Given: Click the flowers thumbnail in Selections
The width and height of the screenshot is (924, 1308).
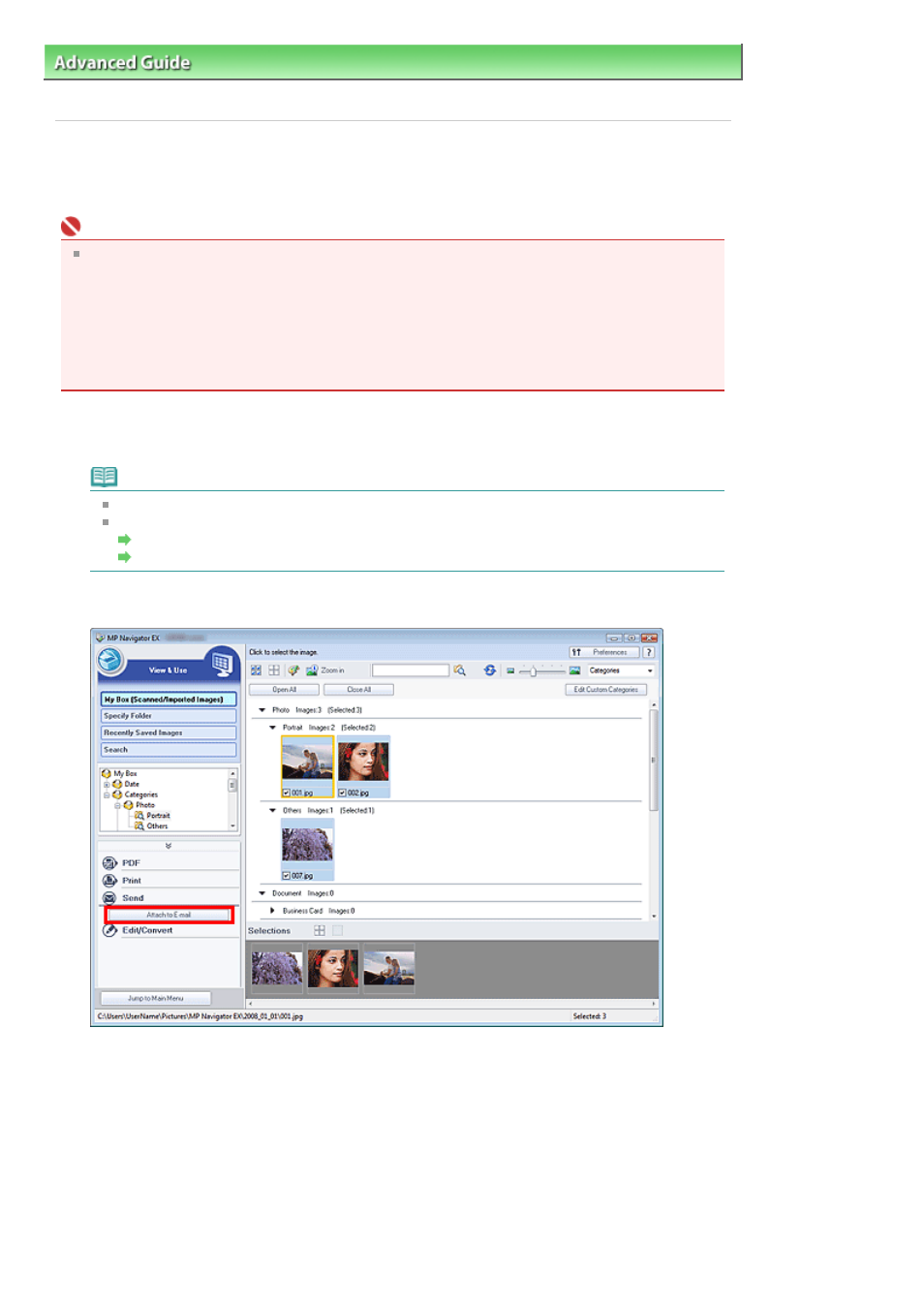Looking at the screenshot, I should tap(277, 968).
